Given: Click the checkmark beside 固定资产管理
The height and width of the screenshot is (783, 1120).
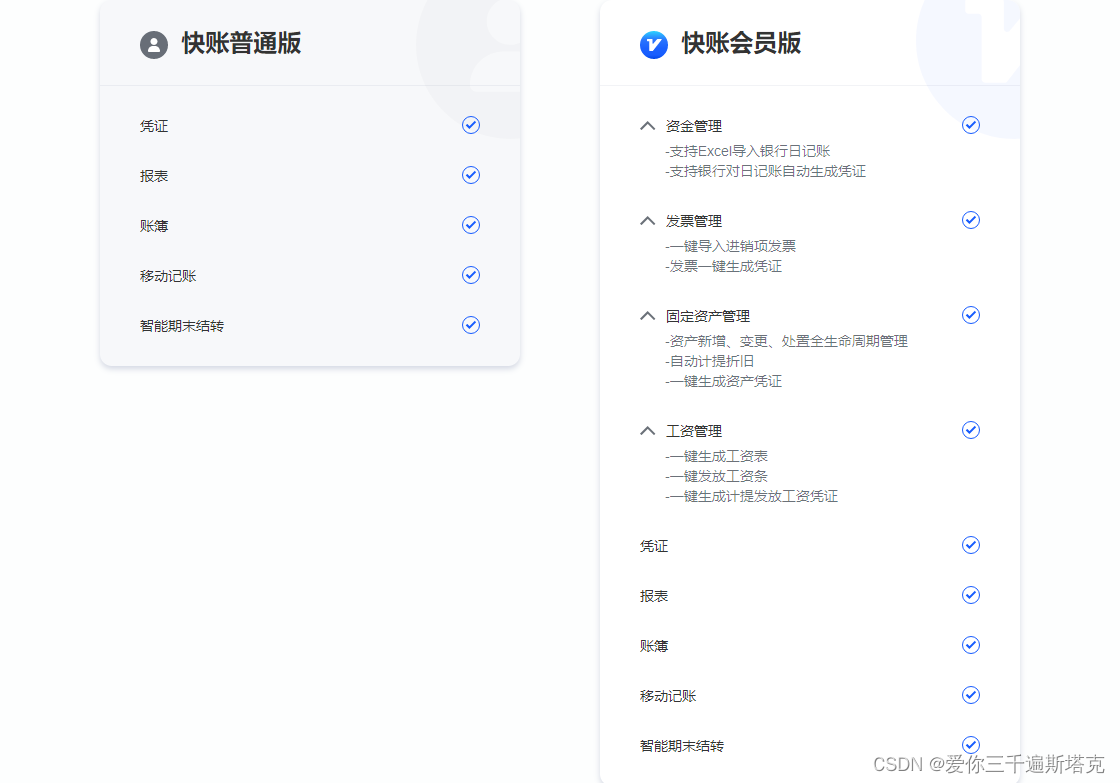Looking at the screenshot, I should click(x=971, y=315).
